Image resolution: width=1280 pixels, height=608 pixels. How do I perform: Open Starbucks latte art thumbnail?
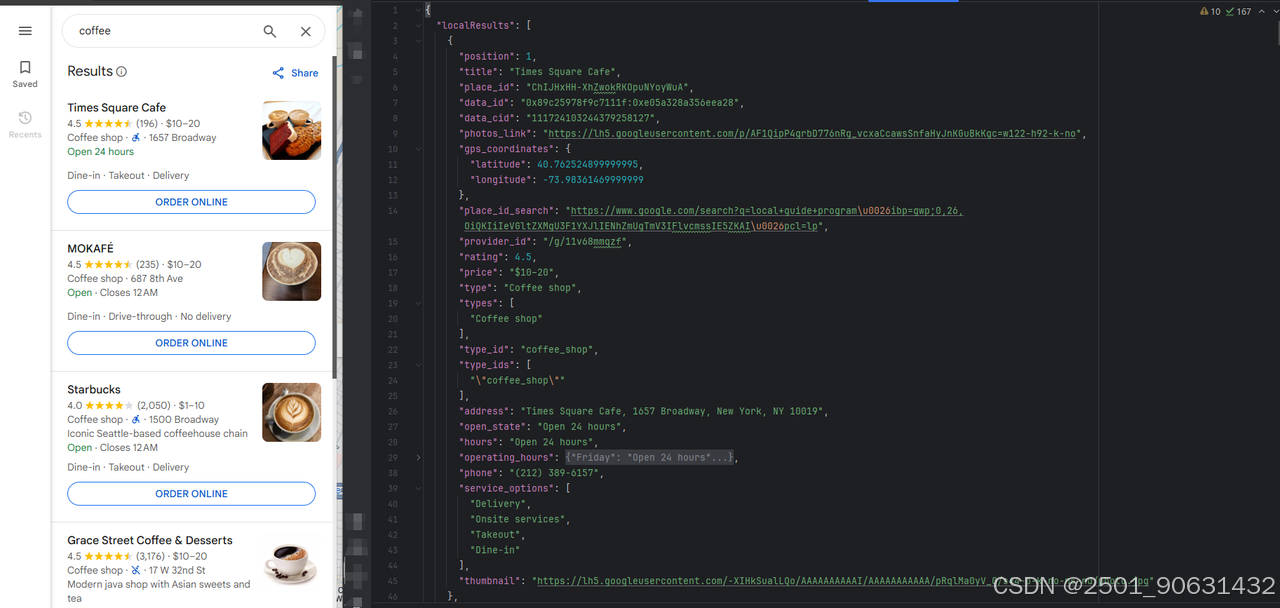tap(292, 412)
